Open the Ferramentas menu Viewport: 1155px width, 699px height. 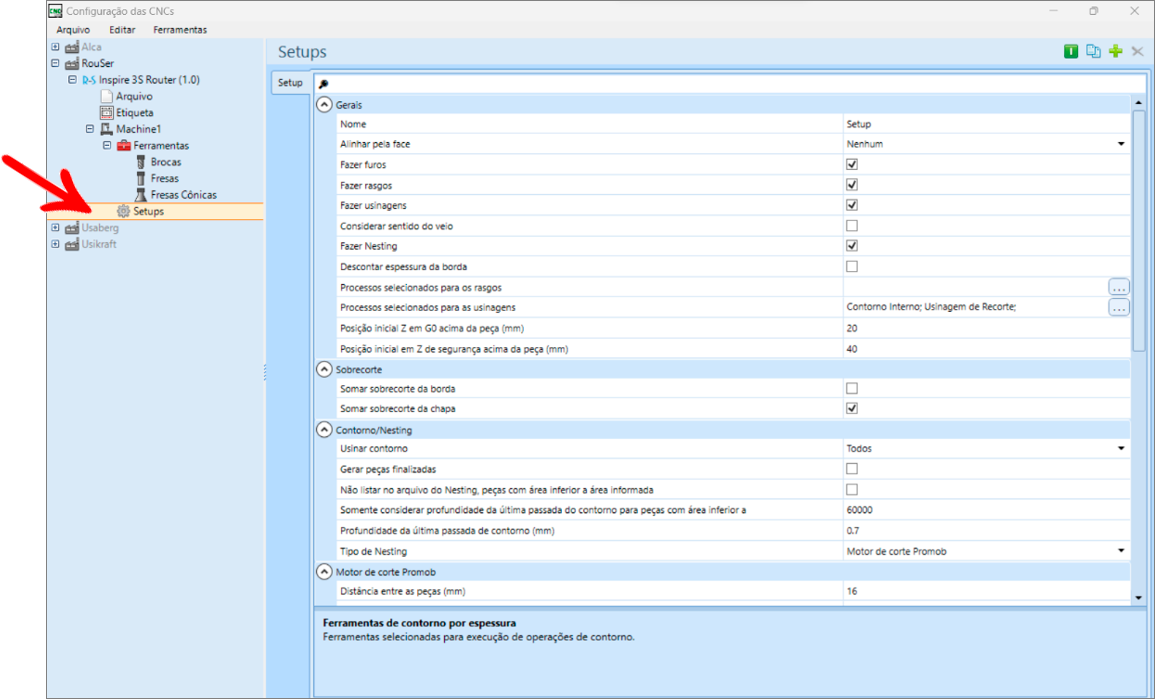(x=180, y=30)
